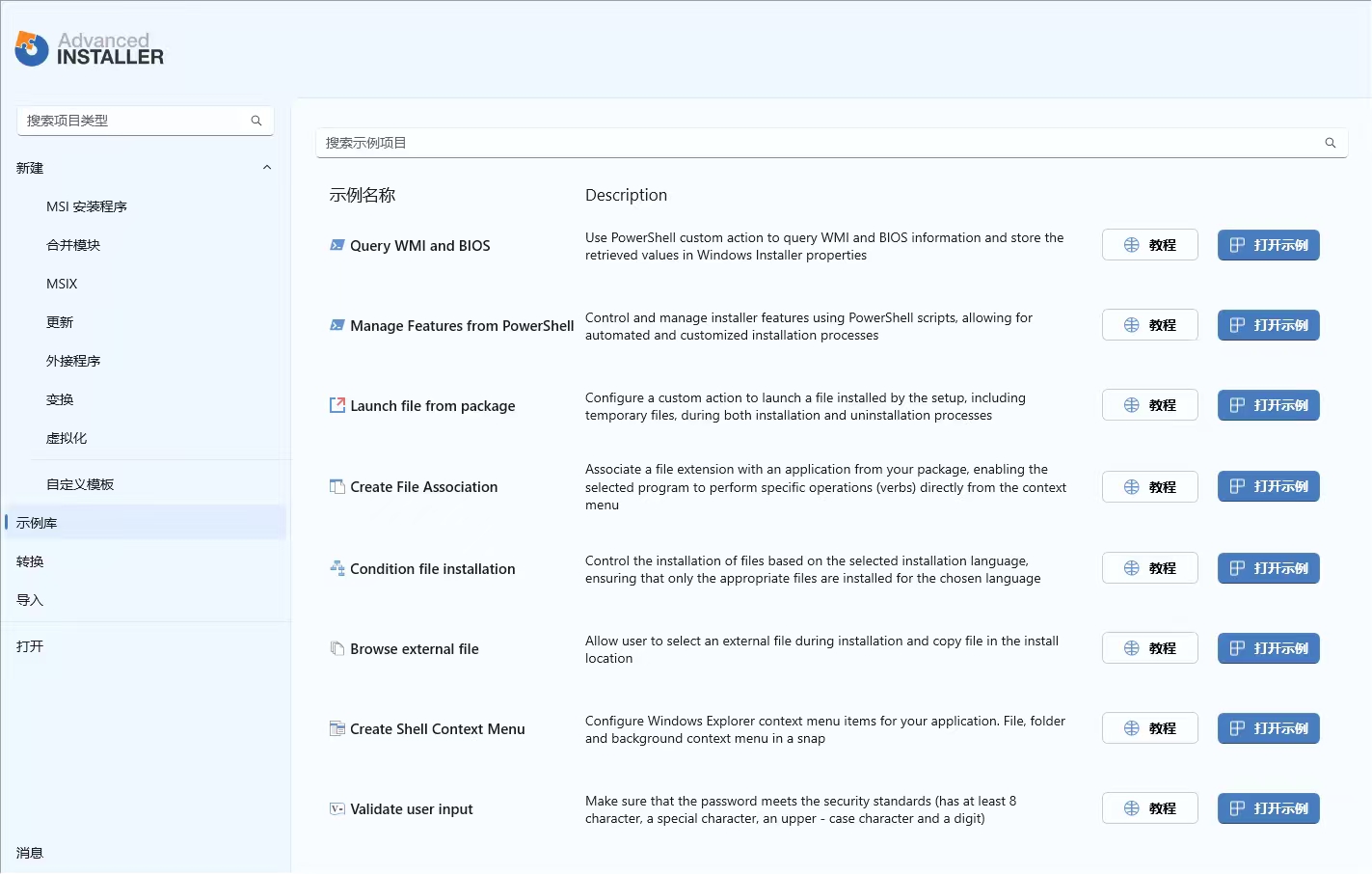Open the MSIX project type

[x=62, y=284]
